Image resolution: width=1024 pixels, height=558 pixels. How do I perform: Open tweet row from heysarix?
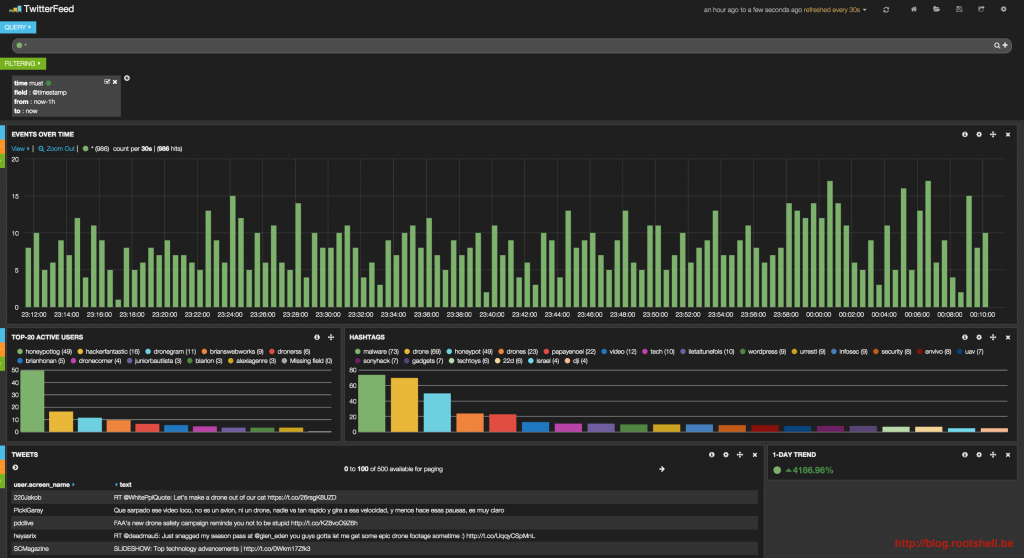pos(384,536)
